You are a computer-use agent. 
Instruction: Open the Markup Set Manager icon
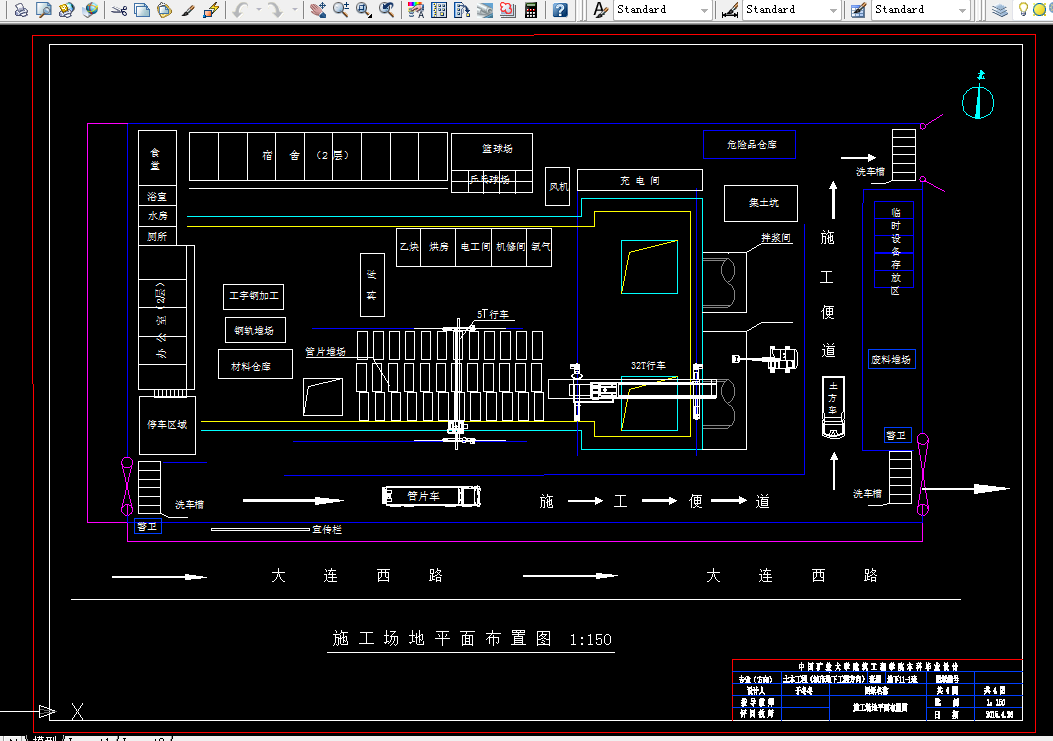coord(508,9)
